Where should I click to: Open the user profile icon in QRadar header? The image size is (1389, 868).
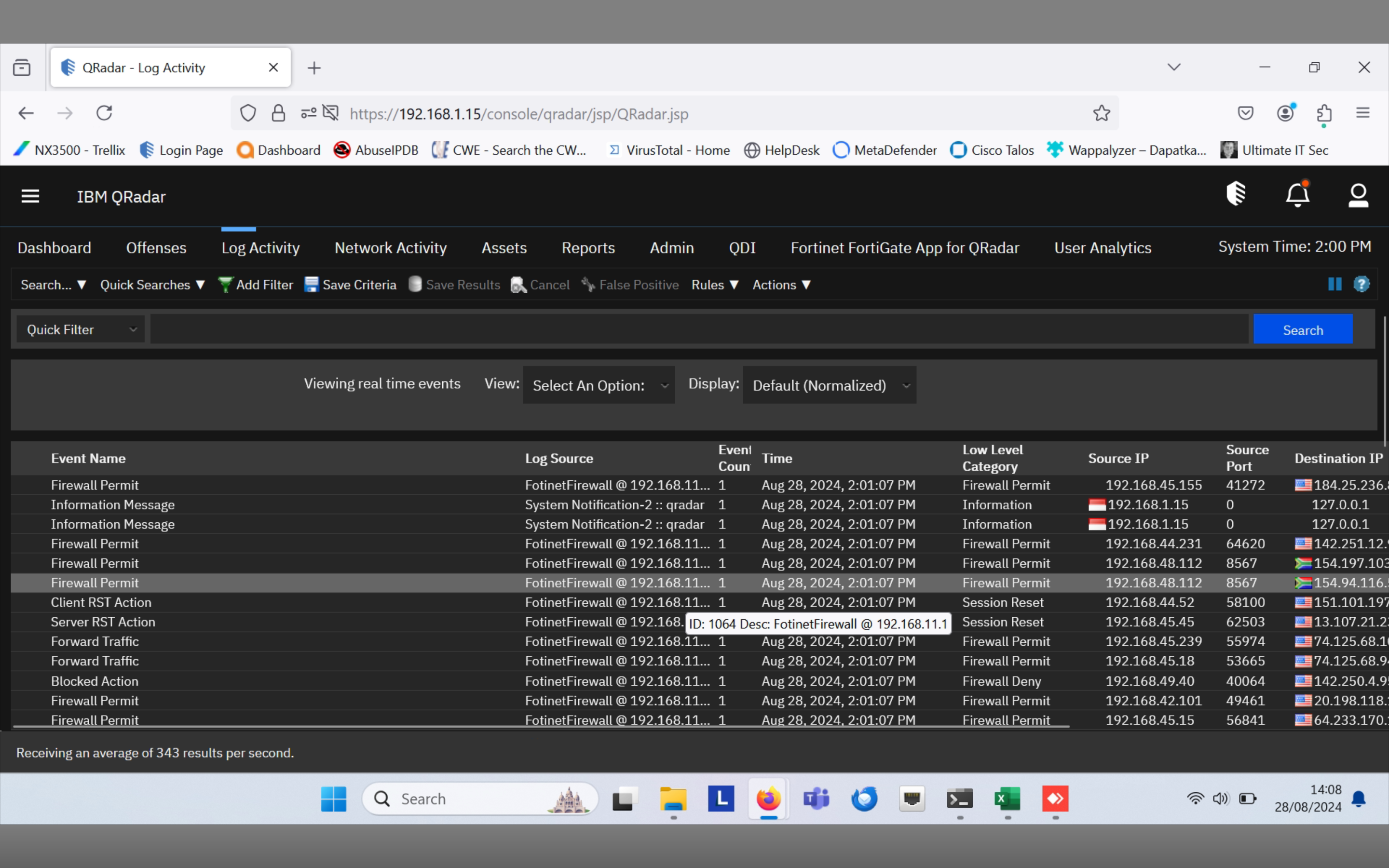point(1358,196)
